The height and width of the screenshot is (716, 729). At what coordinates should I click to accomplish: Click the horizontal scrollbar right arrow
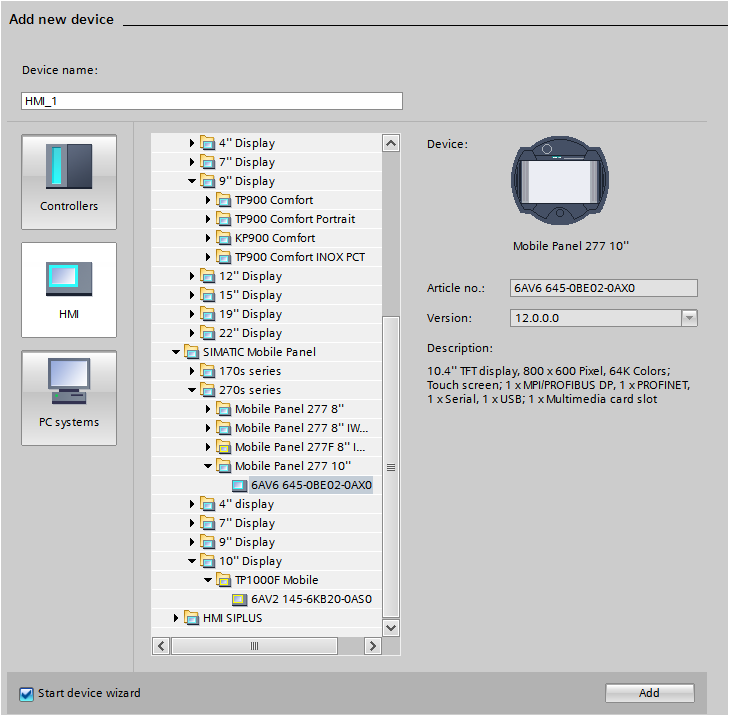pyautogui.click(x=372, y=646)
